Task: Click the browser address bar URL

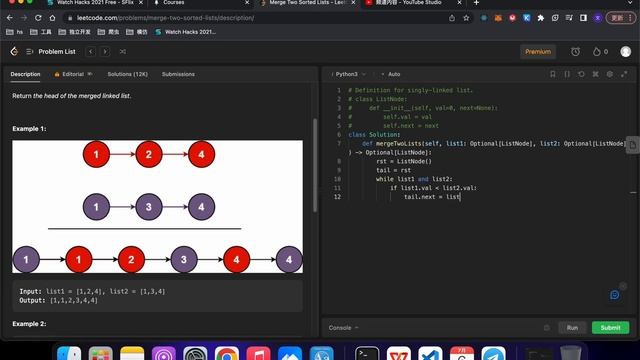Action: pyautogui.click(x=165, y=18)
